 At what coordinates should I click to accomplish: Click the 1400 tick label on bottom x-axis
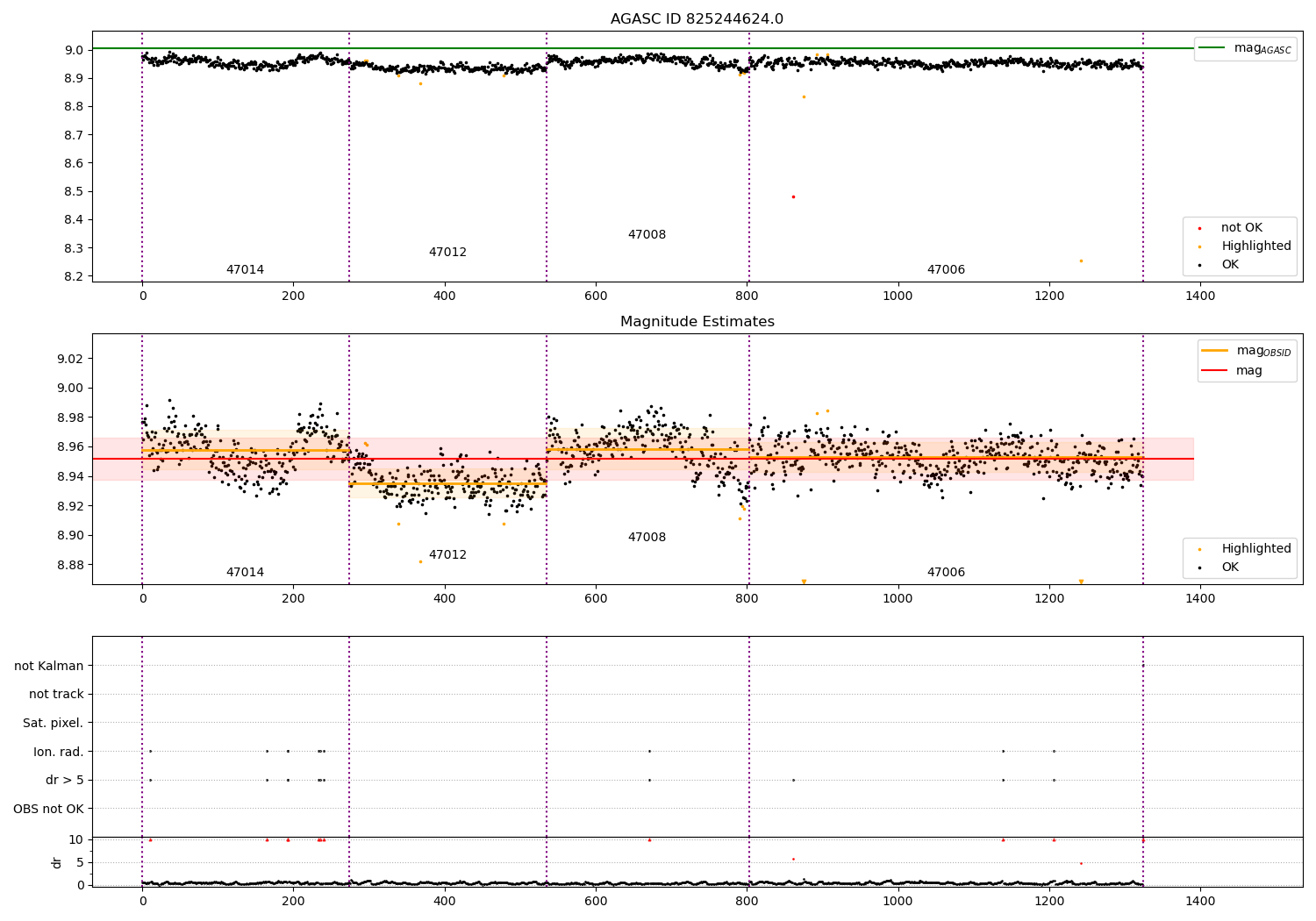point(1200,901)
